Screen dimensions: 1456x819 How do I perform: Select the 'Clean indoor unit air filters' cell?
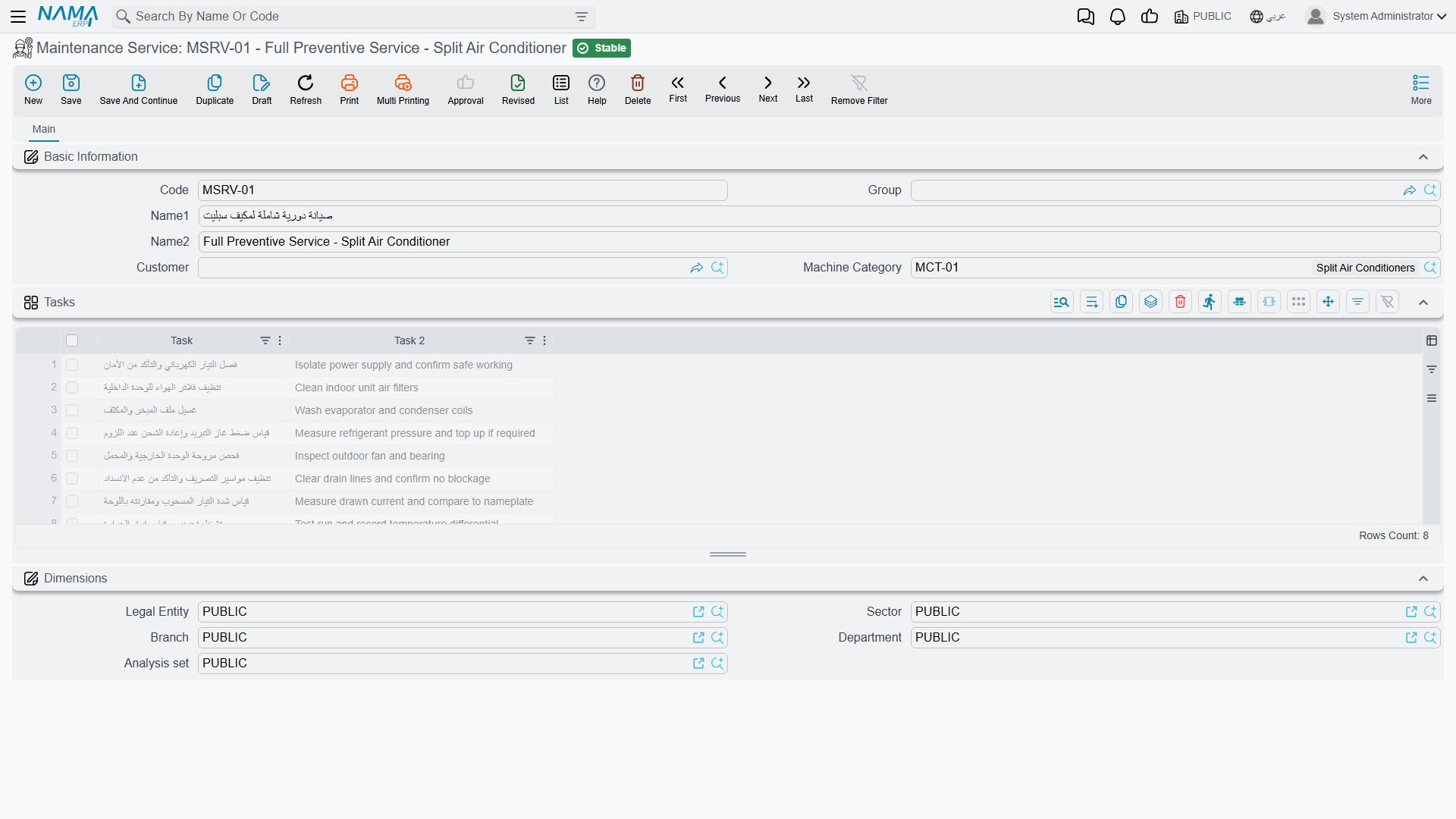point(422,388)
